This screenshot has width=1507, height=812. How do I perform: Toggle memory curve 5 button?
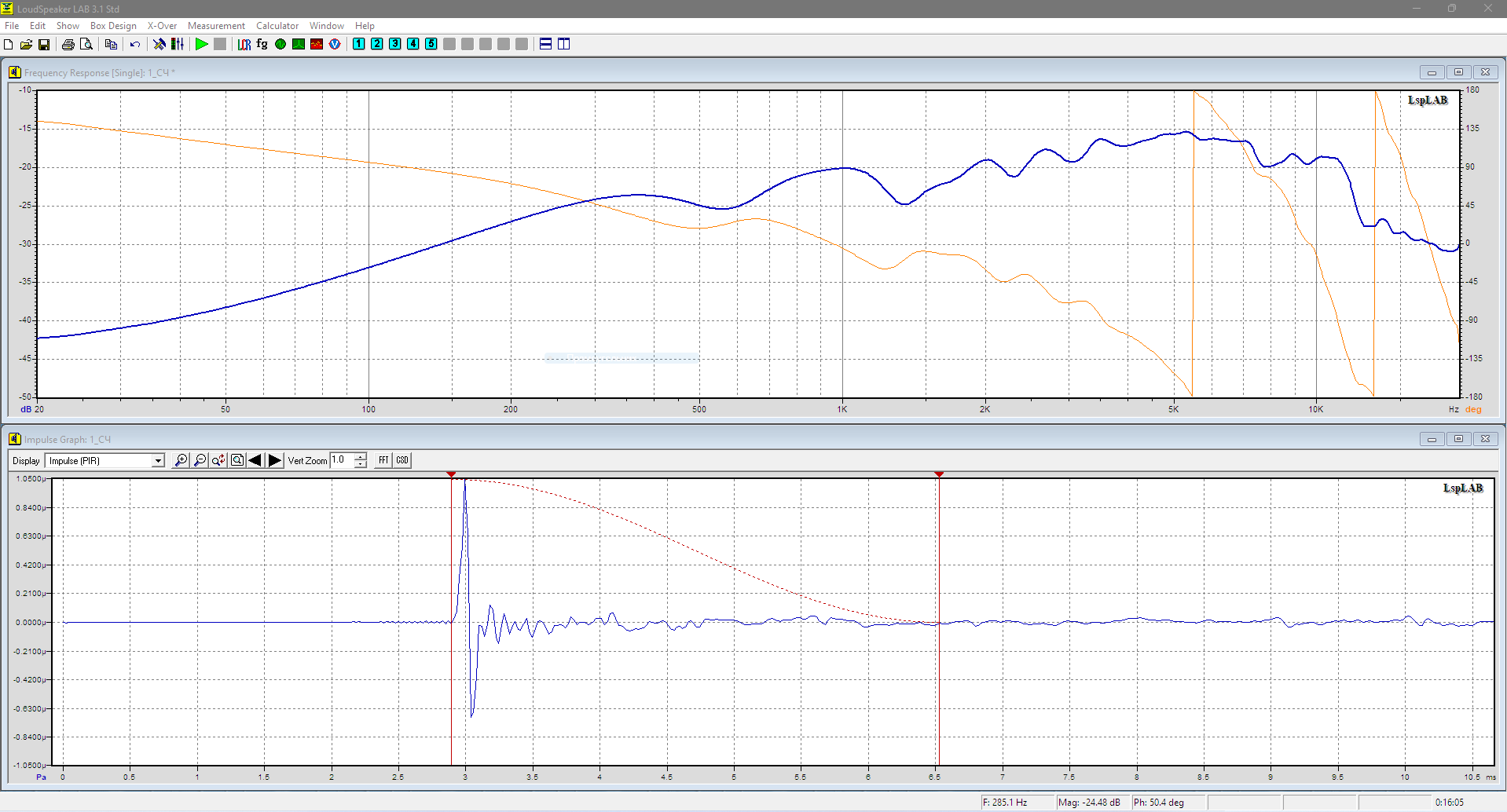click(x=431, y=44)
